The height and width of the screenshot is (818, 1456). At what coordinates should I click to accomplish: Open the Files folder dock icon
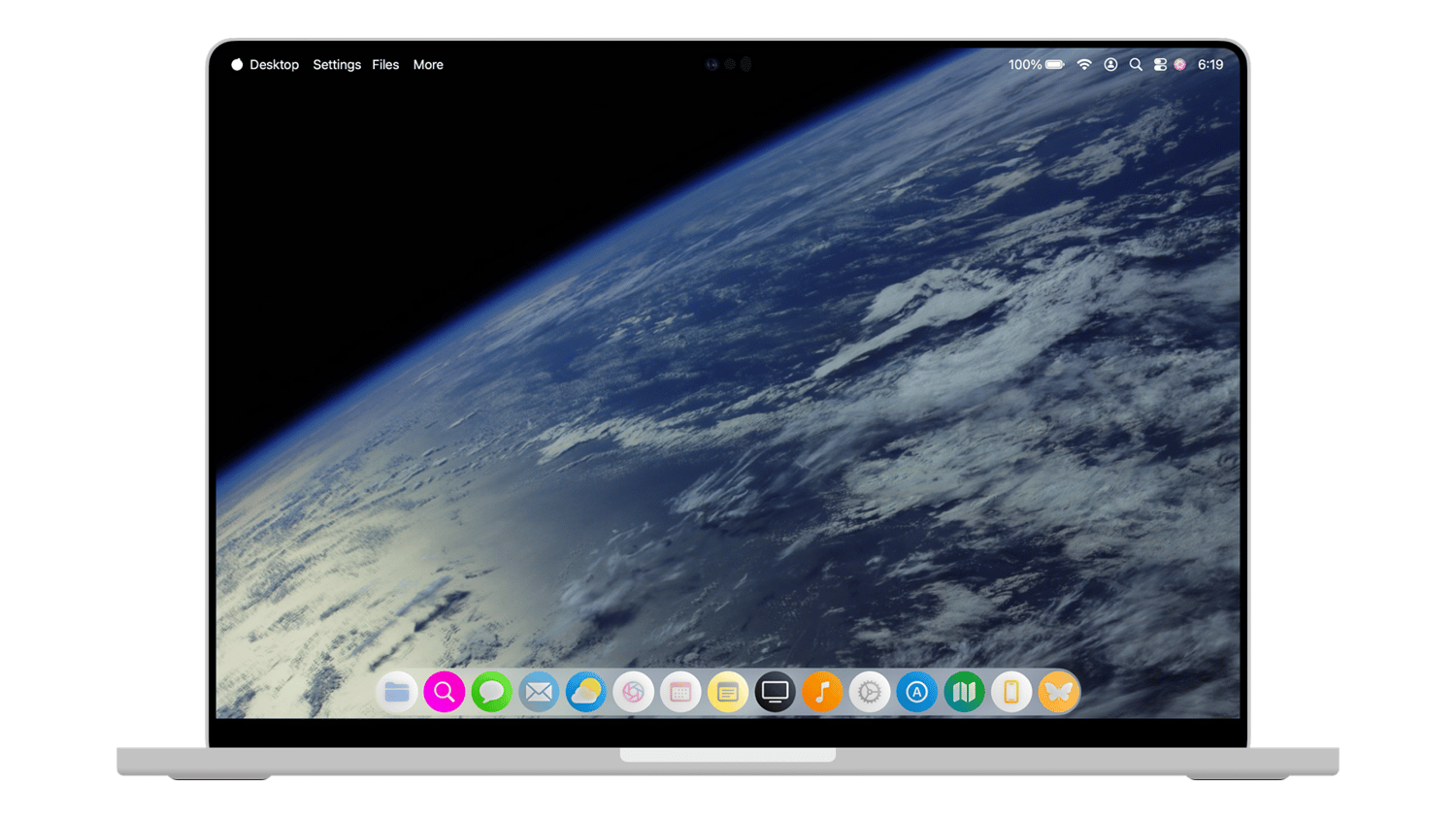pyautogui.click(x=397, y=692)
